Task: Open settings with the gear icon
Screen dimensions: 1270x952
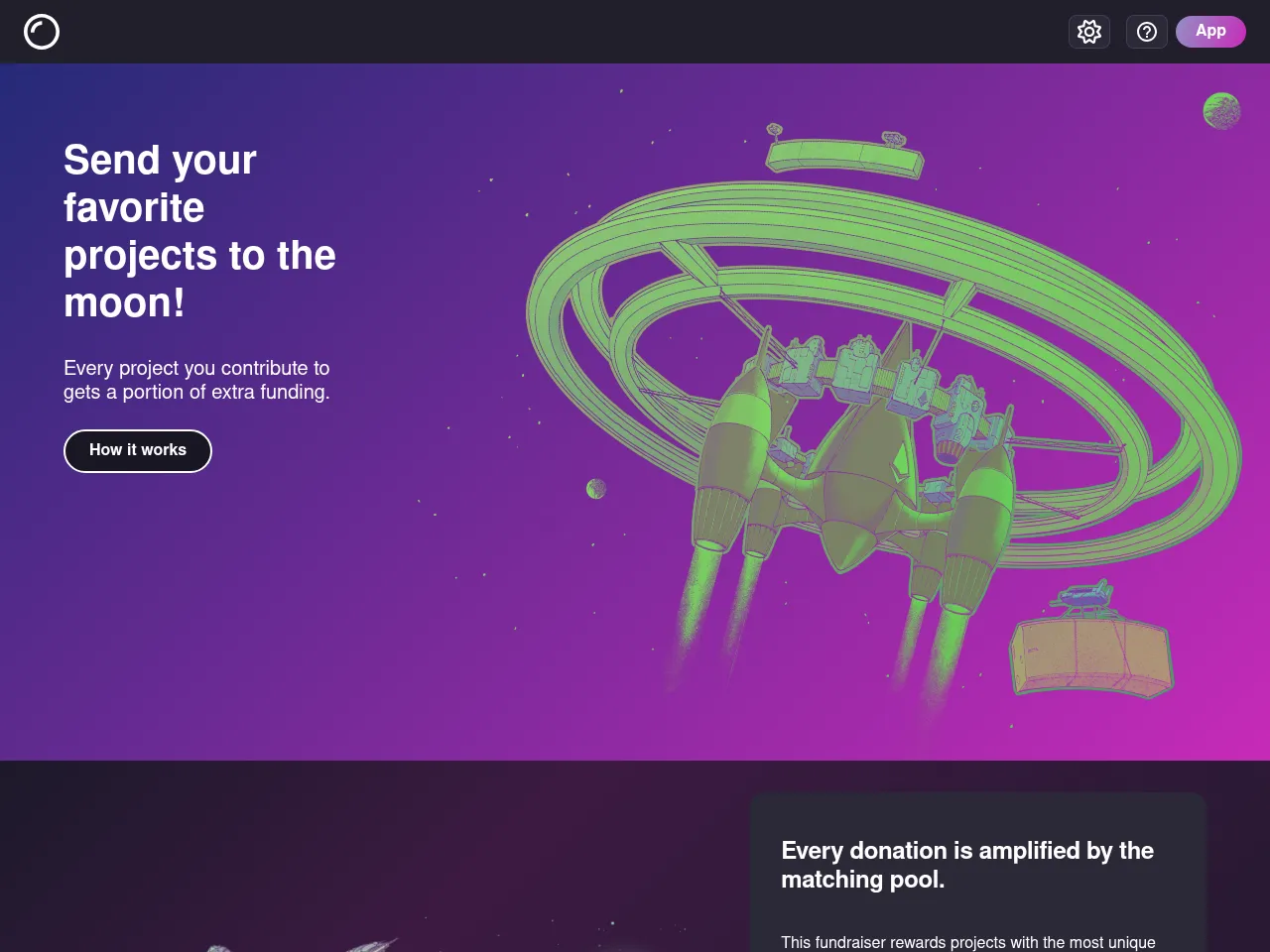Action: (1089, 32)
